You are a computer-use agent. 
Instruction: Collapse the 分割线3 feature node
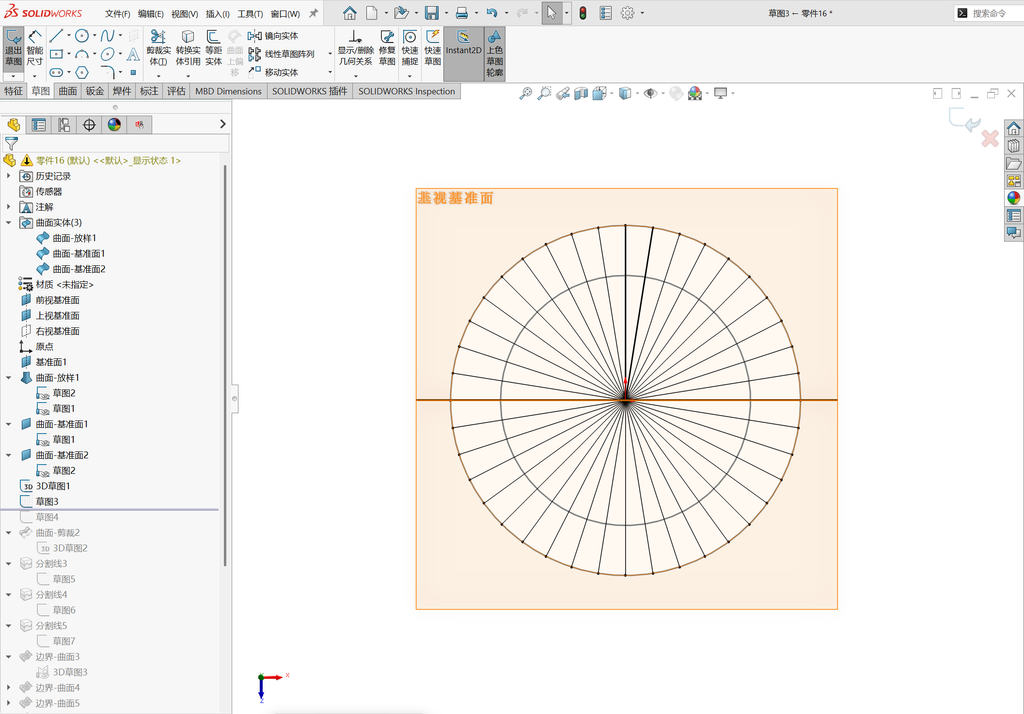[x=8, y=564]
